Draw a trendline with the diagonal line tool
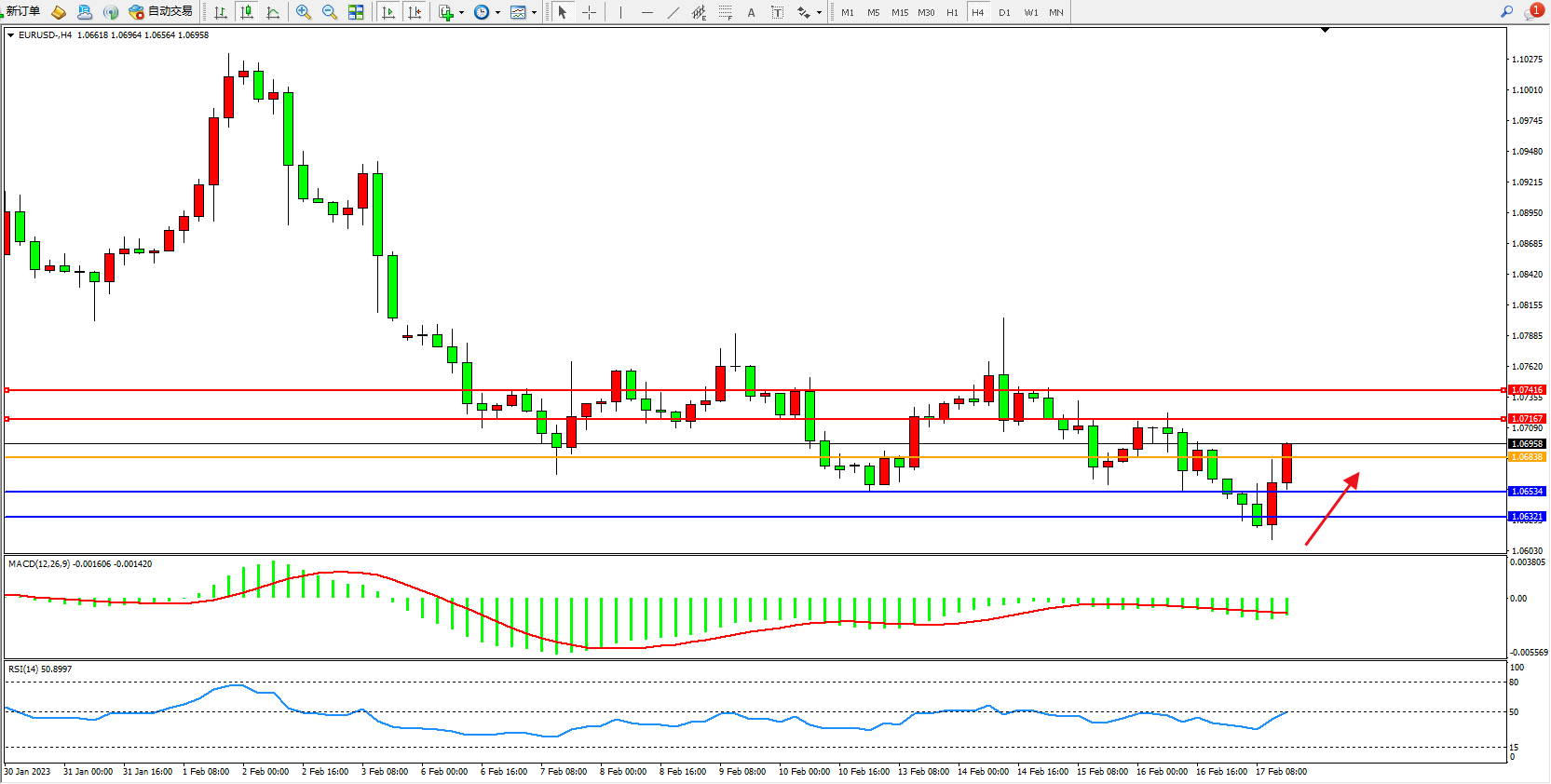The width and height of the screenshot is (1551, 784). click(673, 12)
